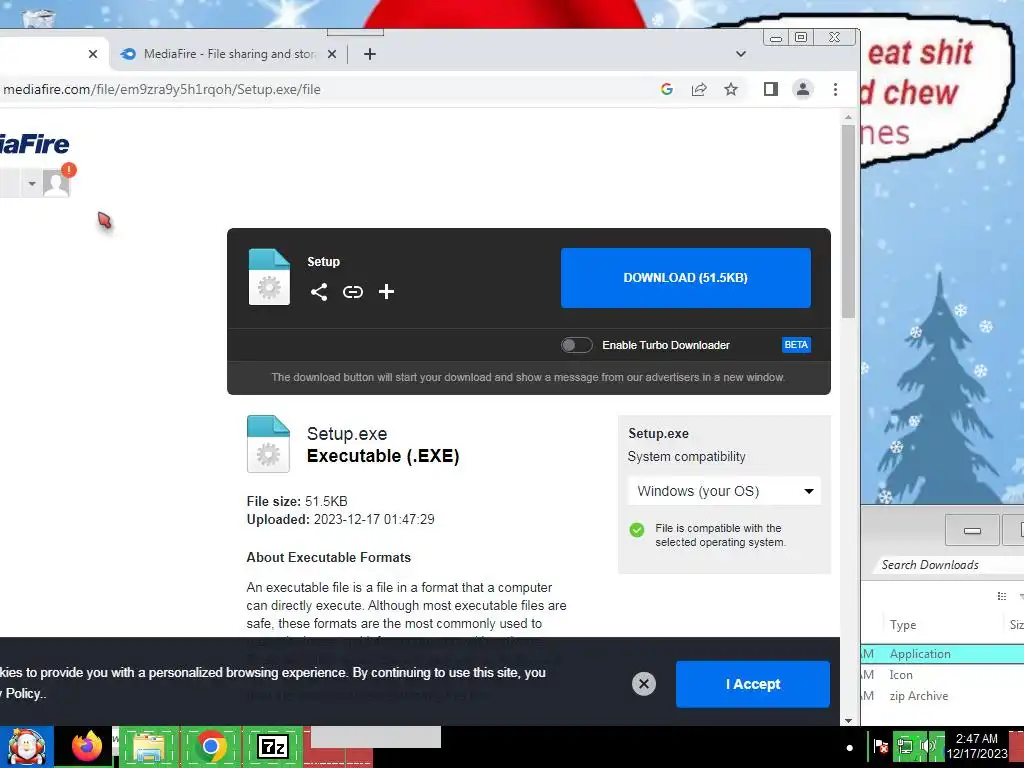Viewport: 1024px width, 768px height.
Task: Click the System compatibility label
Action: tap(686, 456)
